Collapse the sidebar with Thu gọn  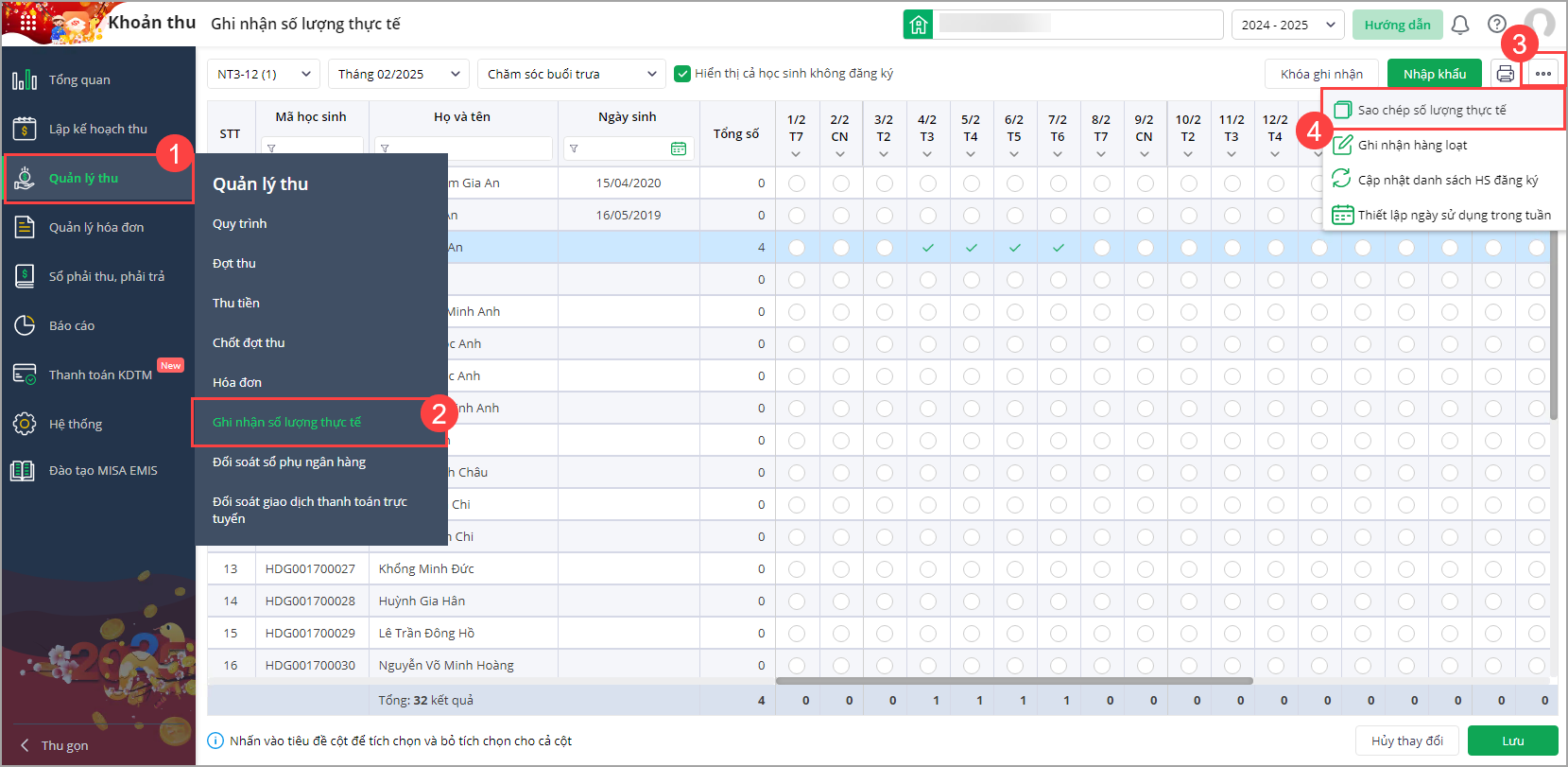(55, 745)
